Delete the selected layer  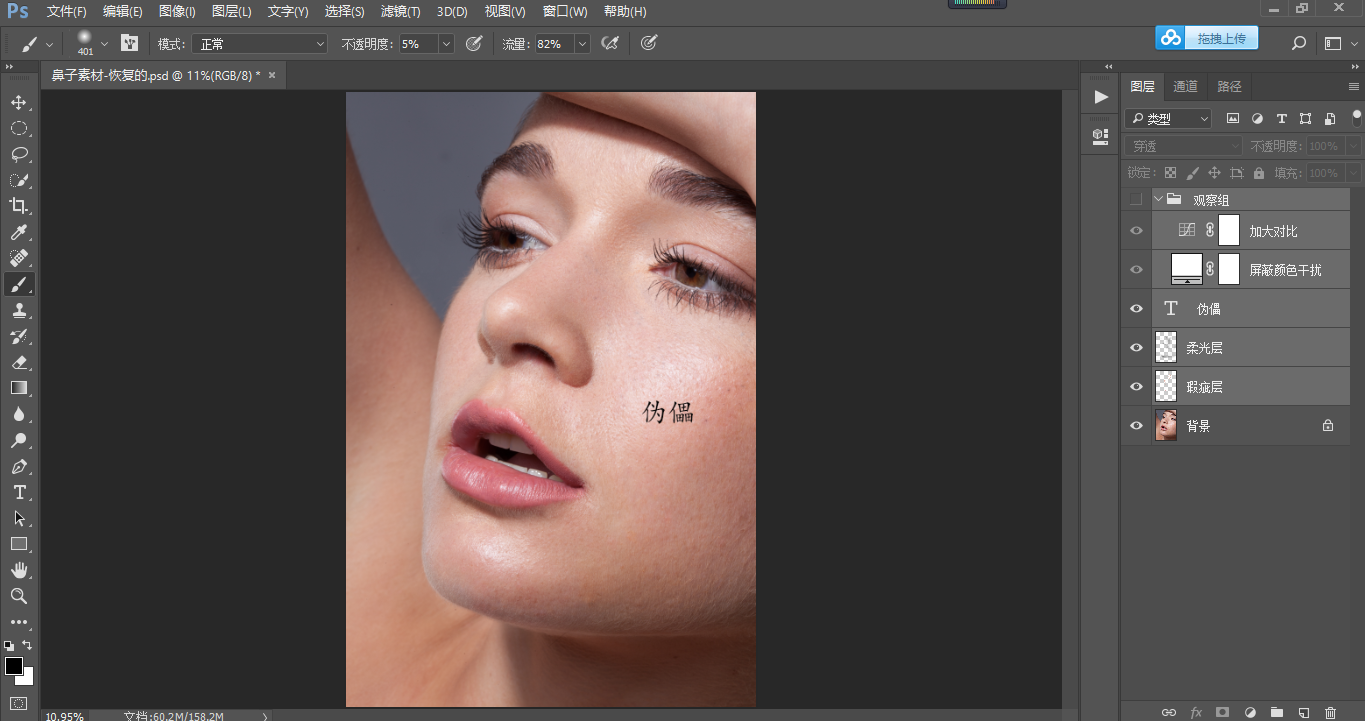click(x=1330, y=712)
